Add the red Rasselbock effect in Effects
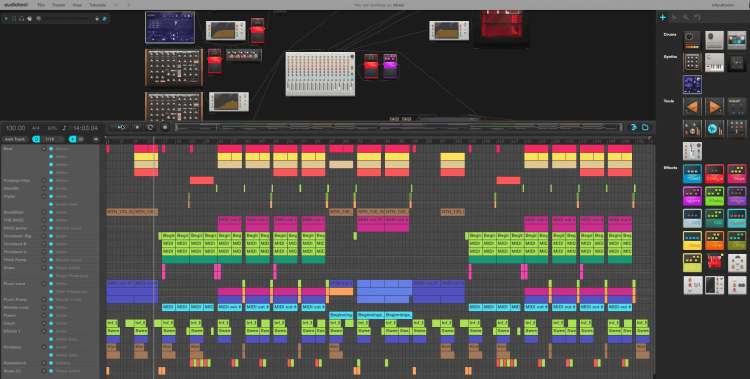This screenshot has height=379, width=750. (x=714, y=263)
